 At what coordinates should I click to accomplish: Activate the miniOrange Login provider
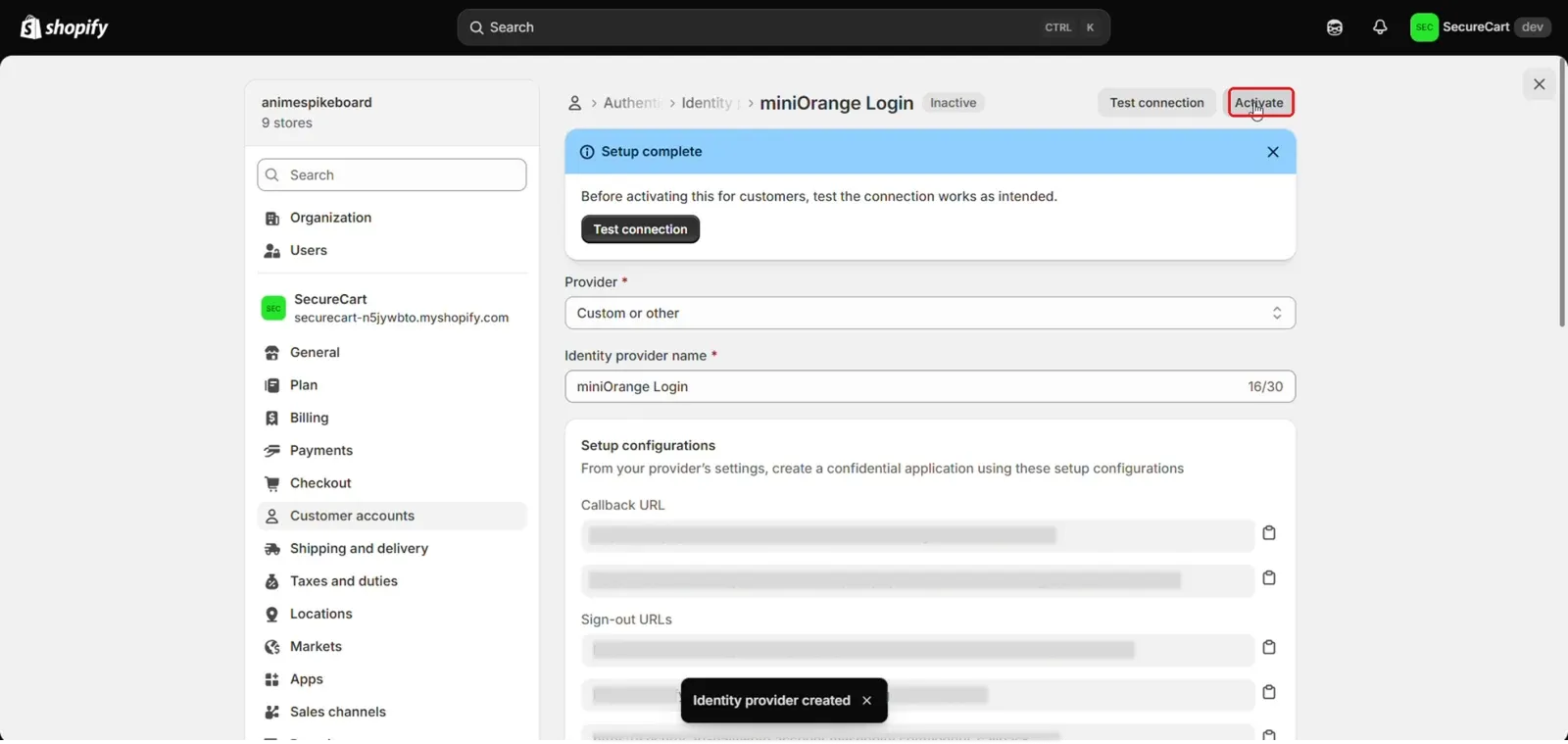(x=1259, y=103)
